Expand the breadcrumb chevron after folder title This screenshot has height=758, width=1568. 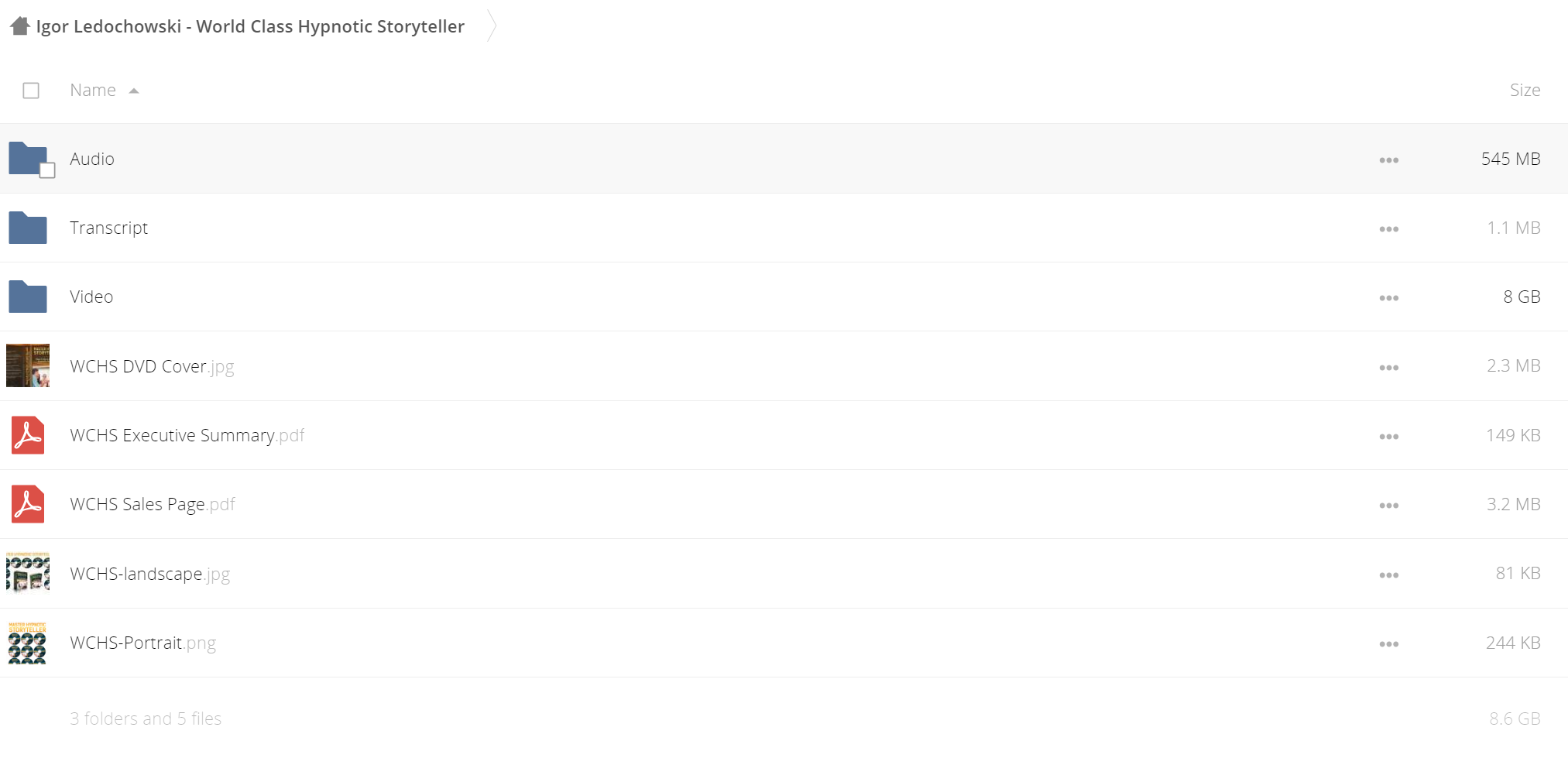point(492,26)
